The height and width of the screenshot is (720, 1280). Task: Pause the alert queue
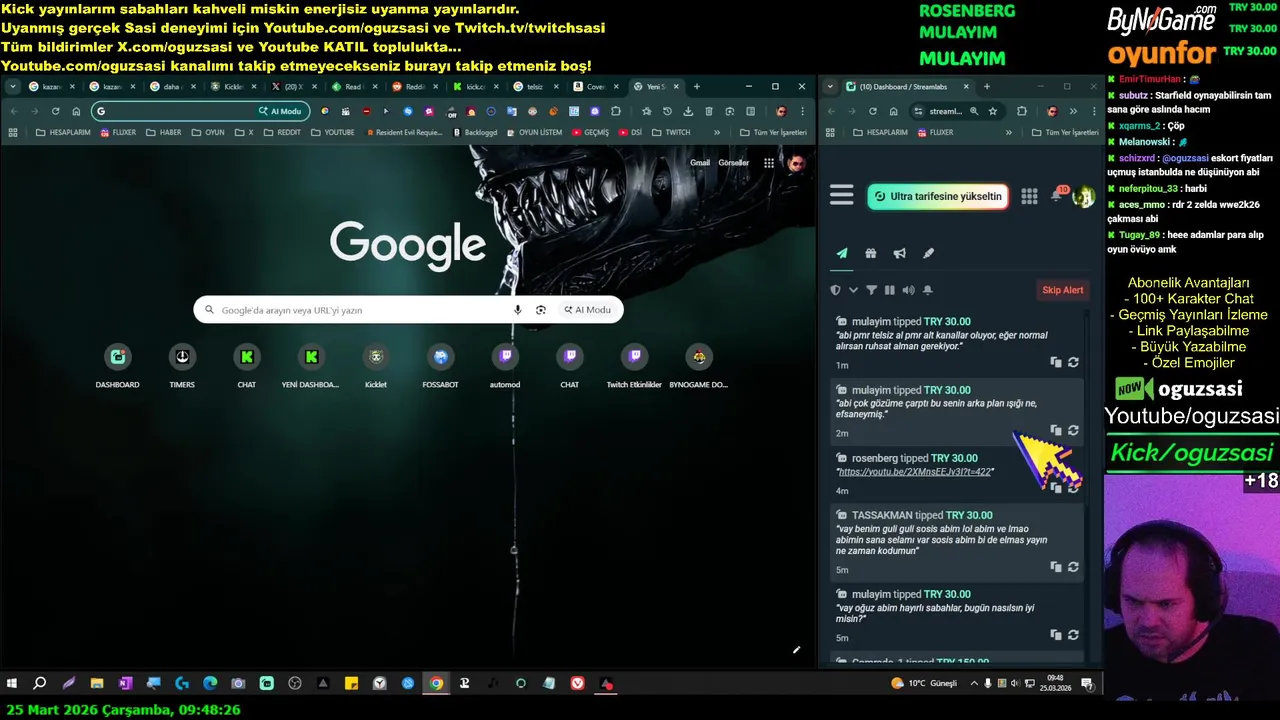point(889,290)
